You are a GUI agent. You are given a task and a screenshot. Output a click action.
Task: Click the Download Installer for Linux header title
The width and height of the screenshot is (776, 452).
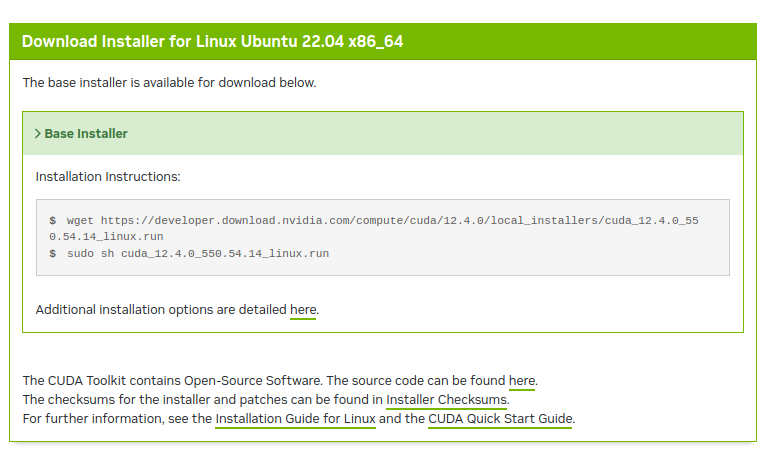point(212,42)
